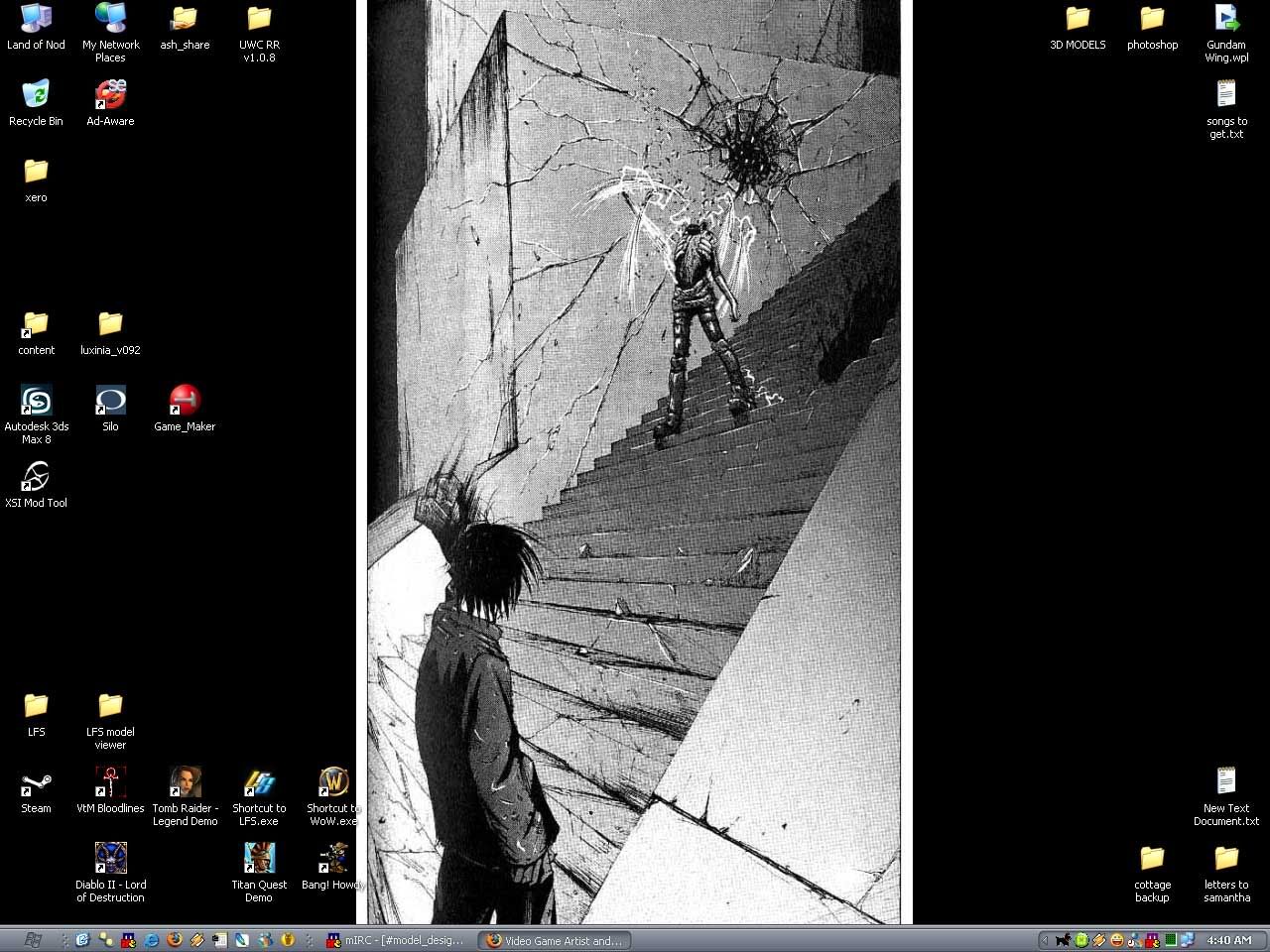The width and height of the screenshot is (1270, 952).
Task: Click the Firefox quick launch icon
Action: click(x=175, y=940)
